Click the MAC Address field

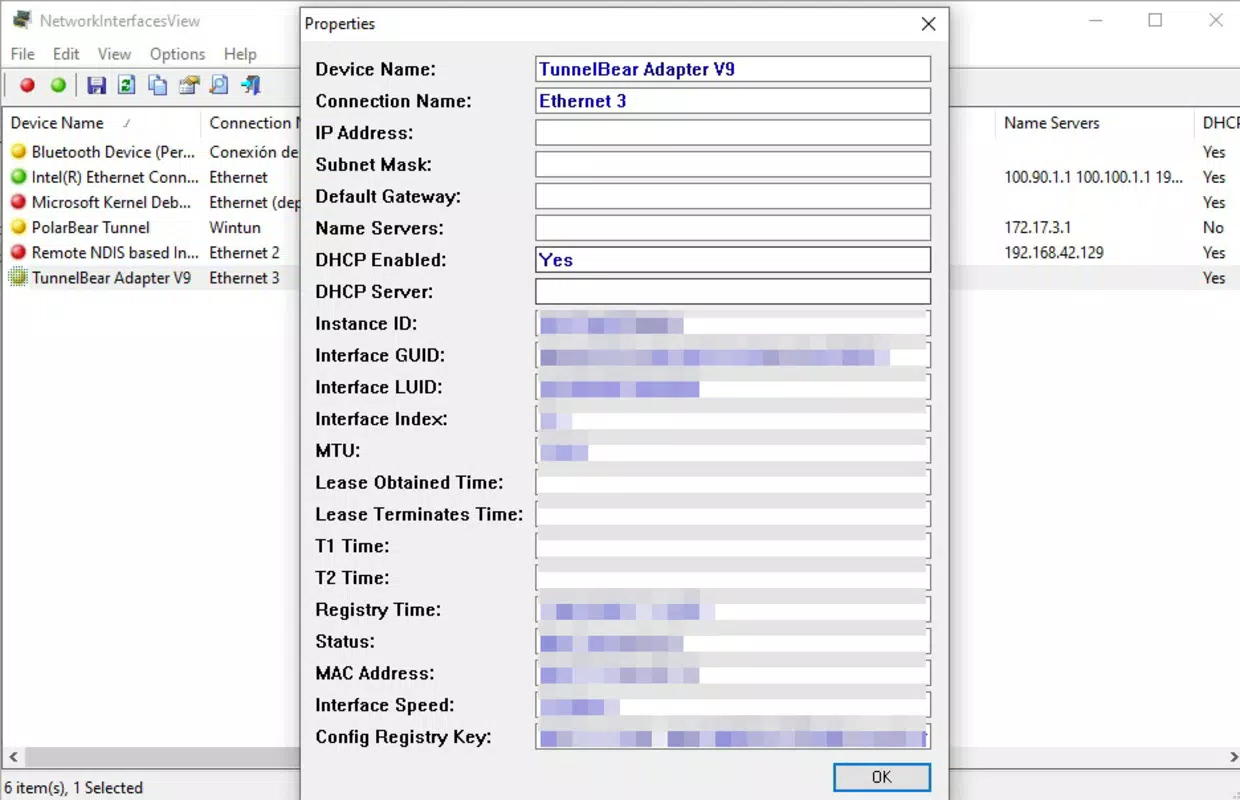(733, 673)
